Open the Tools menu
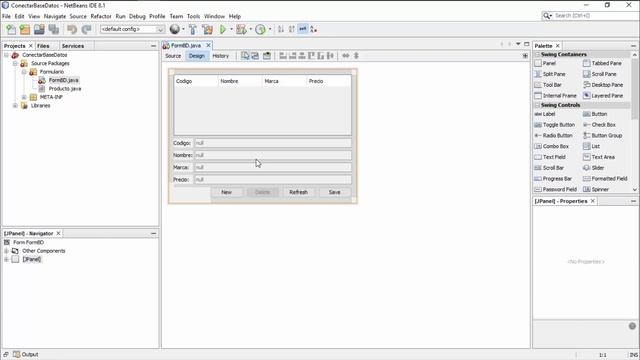Image resolution: width=640 pixels, height=360 pixels. [193, 16]
